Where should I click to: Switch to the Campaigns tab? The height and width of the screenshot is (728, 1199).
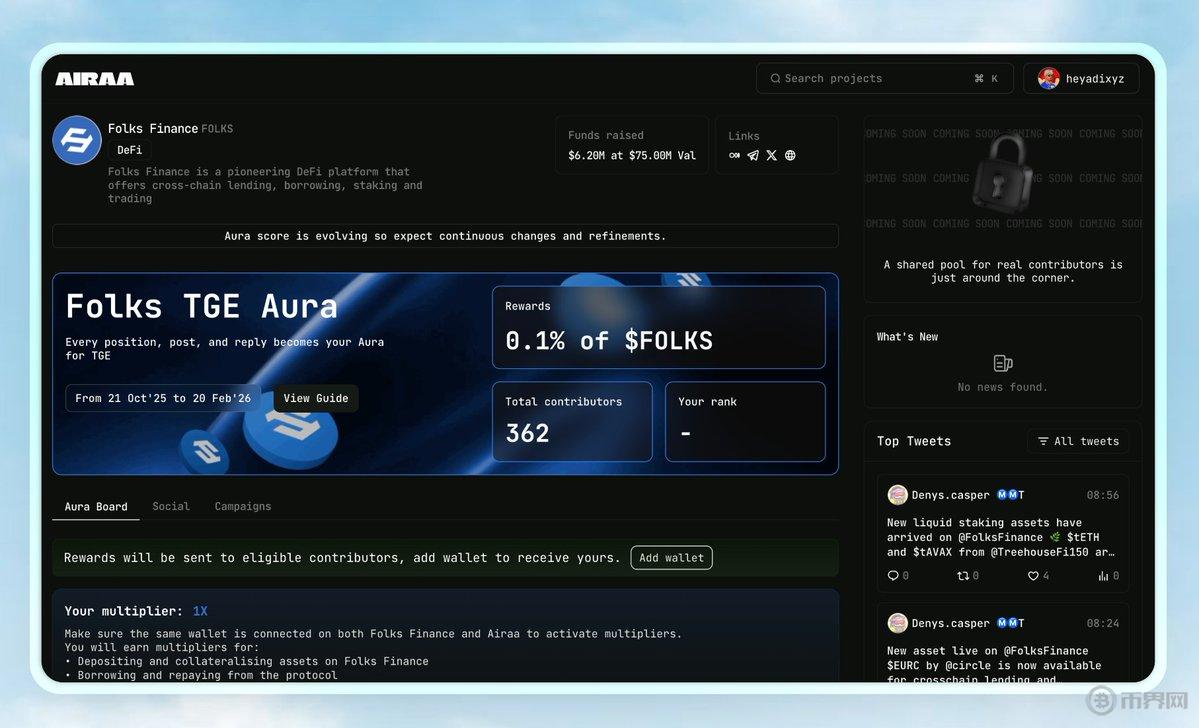[243, 507]
